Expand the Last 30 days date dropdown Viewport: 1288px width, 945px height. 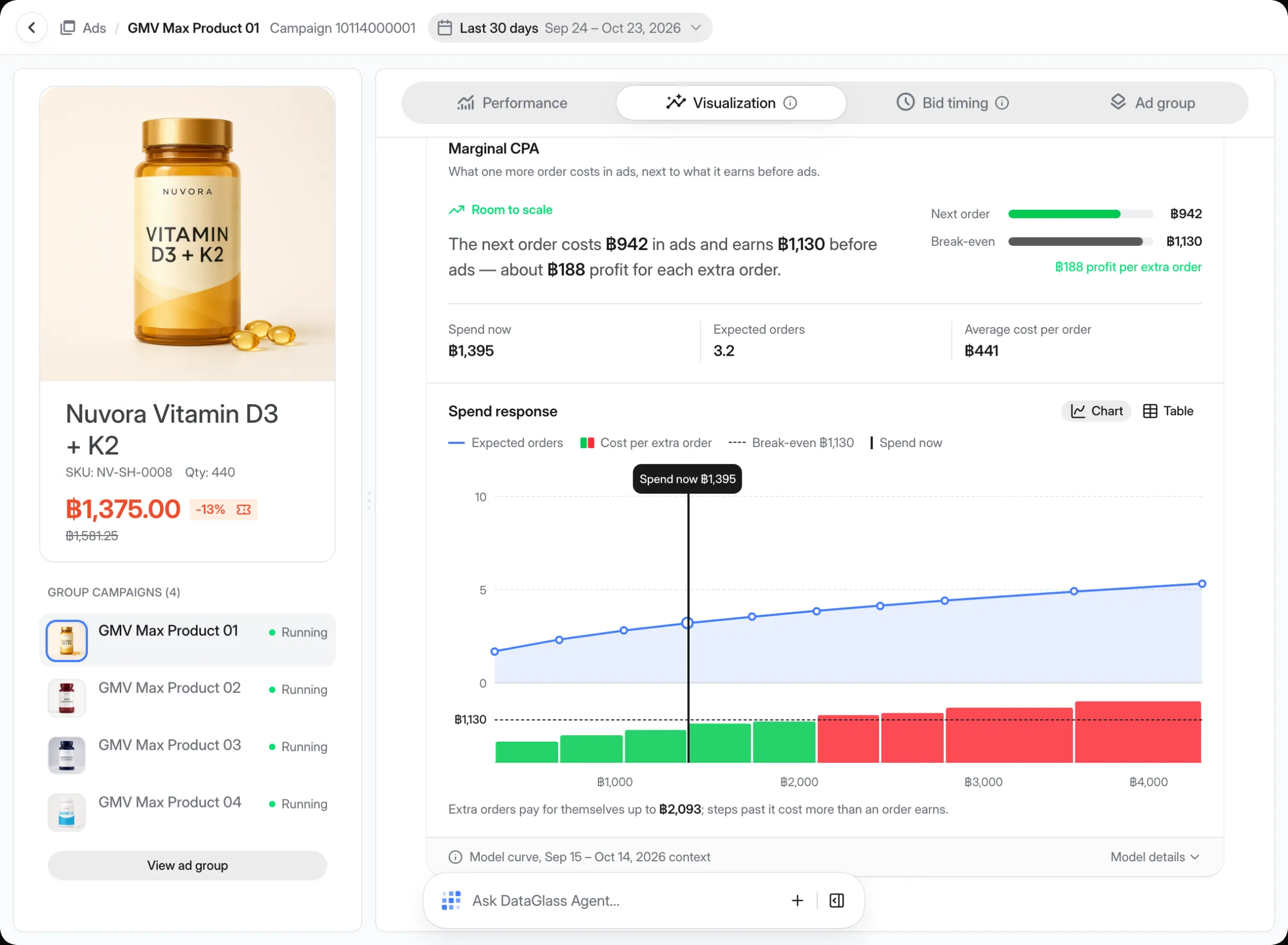coord(569,28)
